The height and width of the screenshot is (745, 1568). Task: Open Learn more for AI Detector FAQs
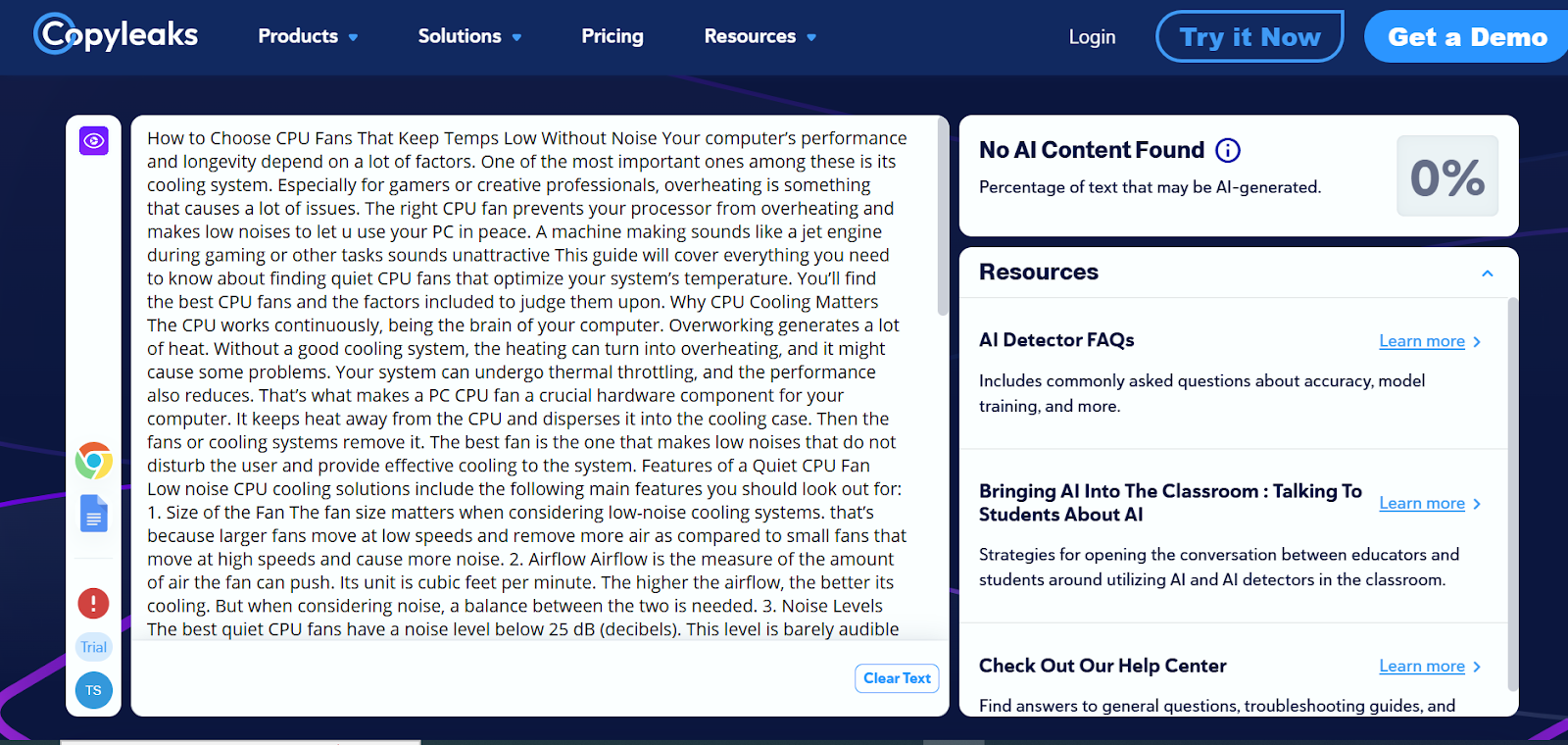(1422, 341)
